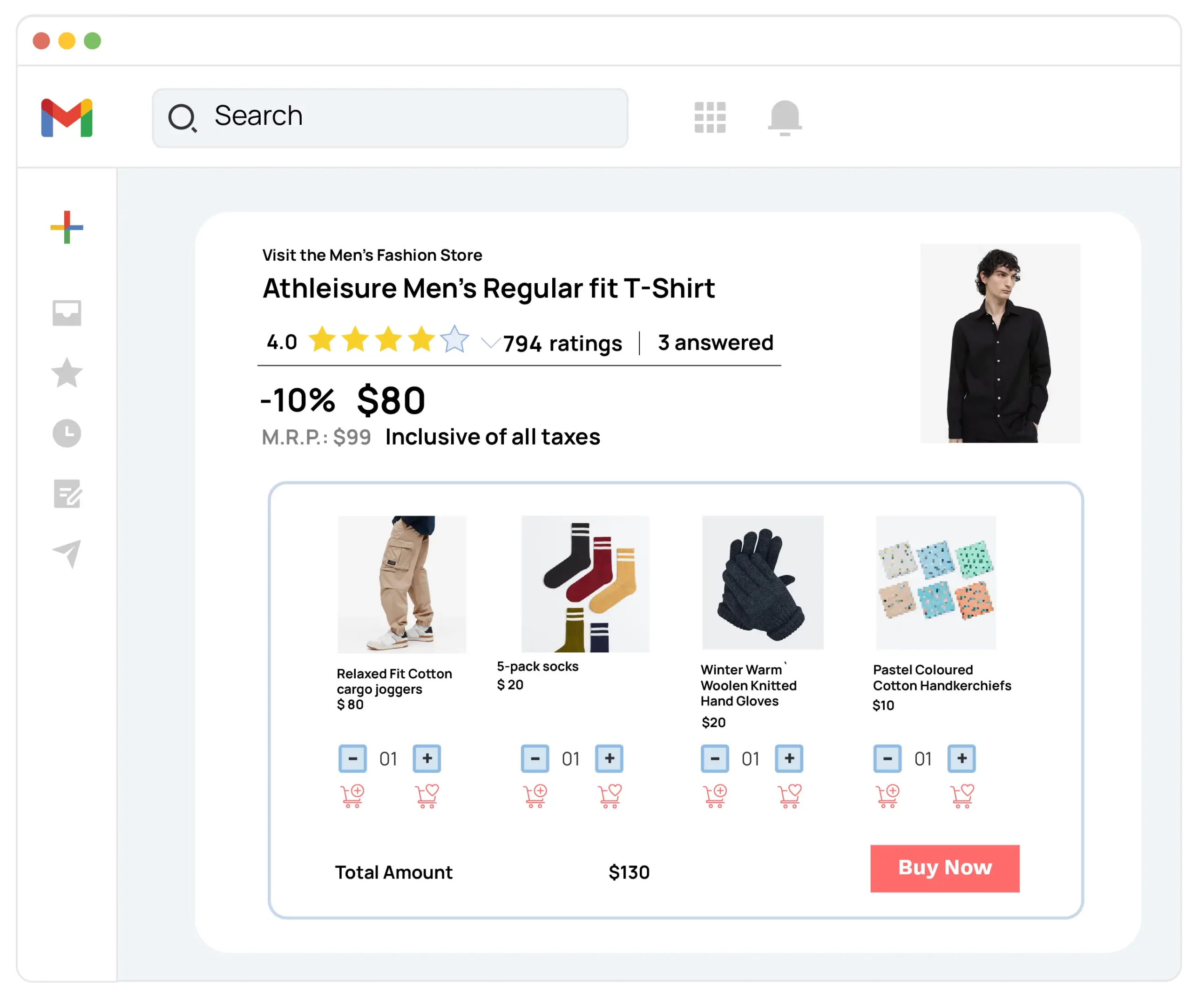The height and width of the screenshot is (1008, 1192).
Task: Open the notifications bell
Action: click(785, 117)
